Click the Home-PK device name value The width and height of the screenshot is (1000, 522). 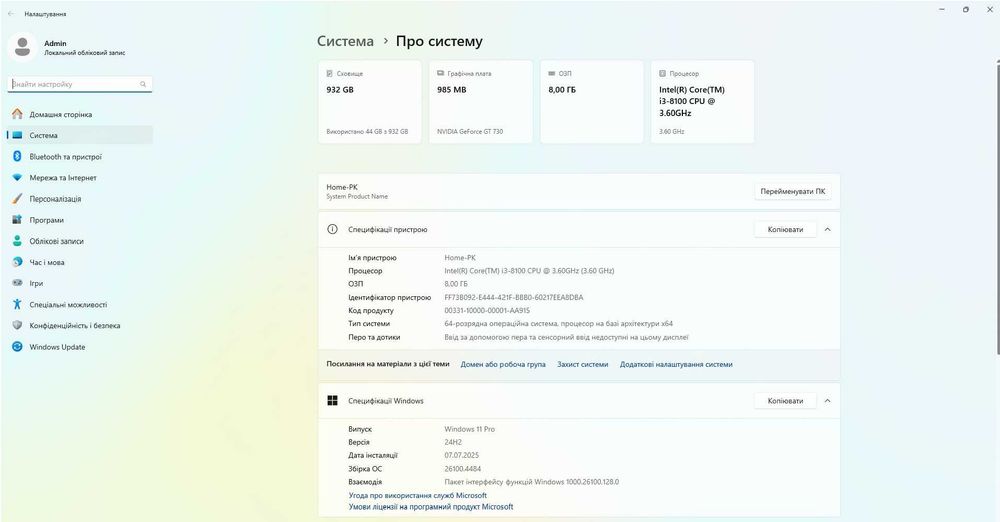(460, 258)
